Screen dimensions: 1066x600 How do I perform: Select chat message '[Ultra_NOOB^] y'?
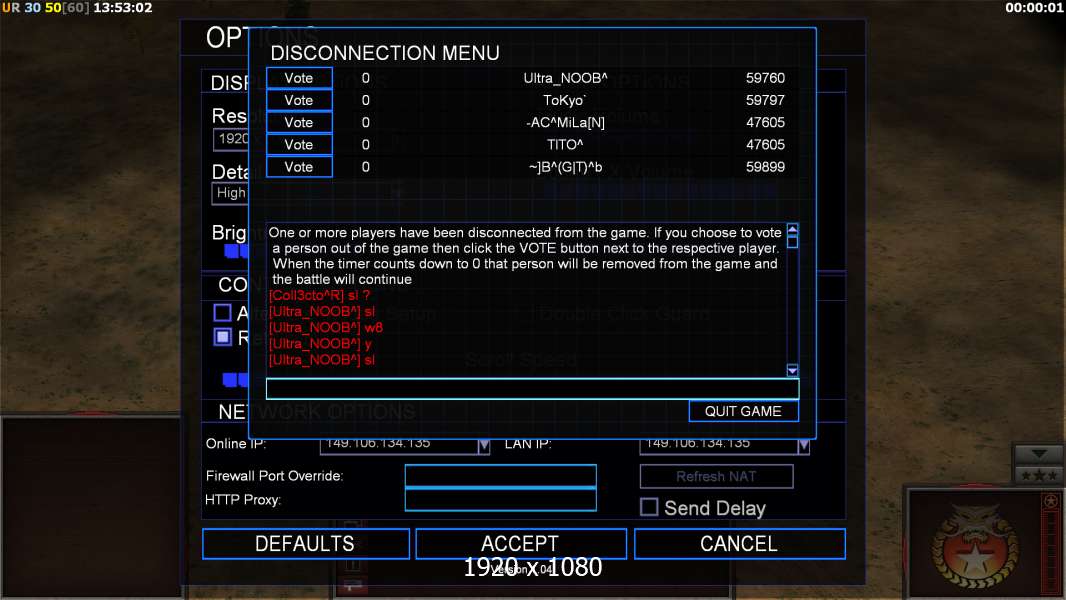(320, 344)
